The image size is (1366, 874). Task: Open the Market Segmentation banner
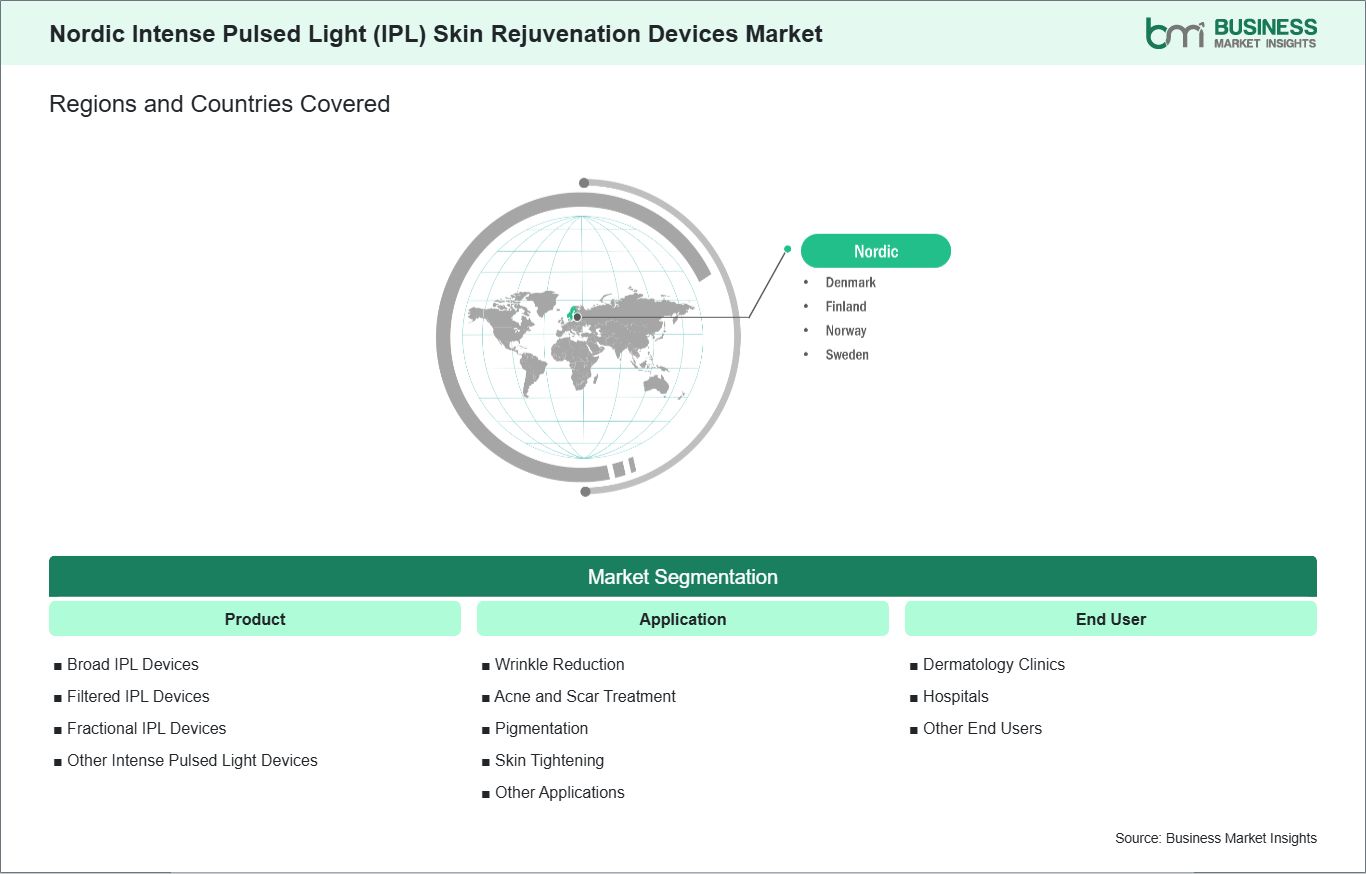coord(683,577)
